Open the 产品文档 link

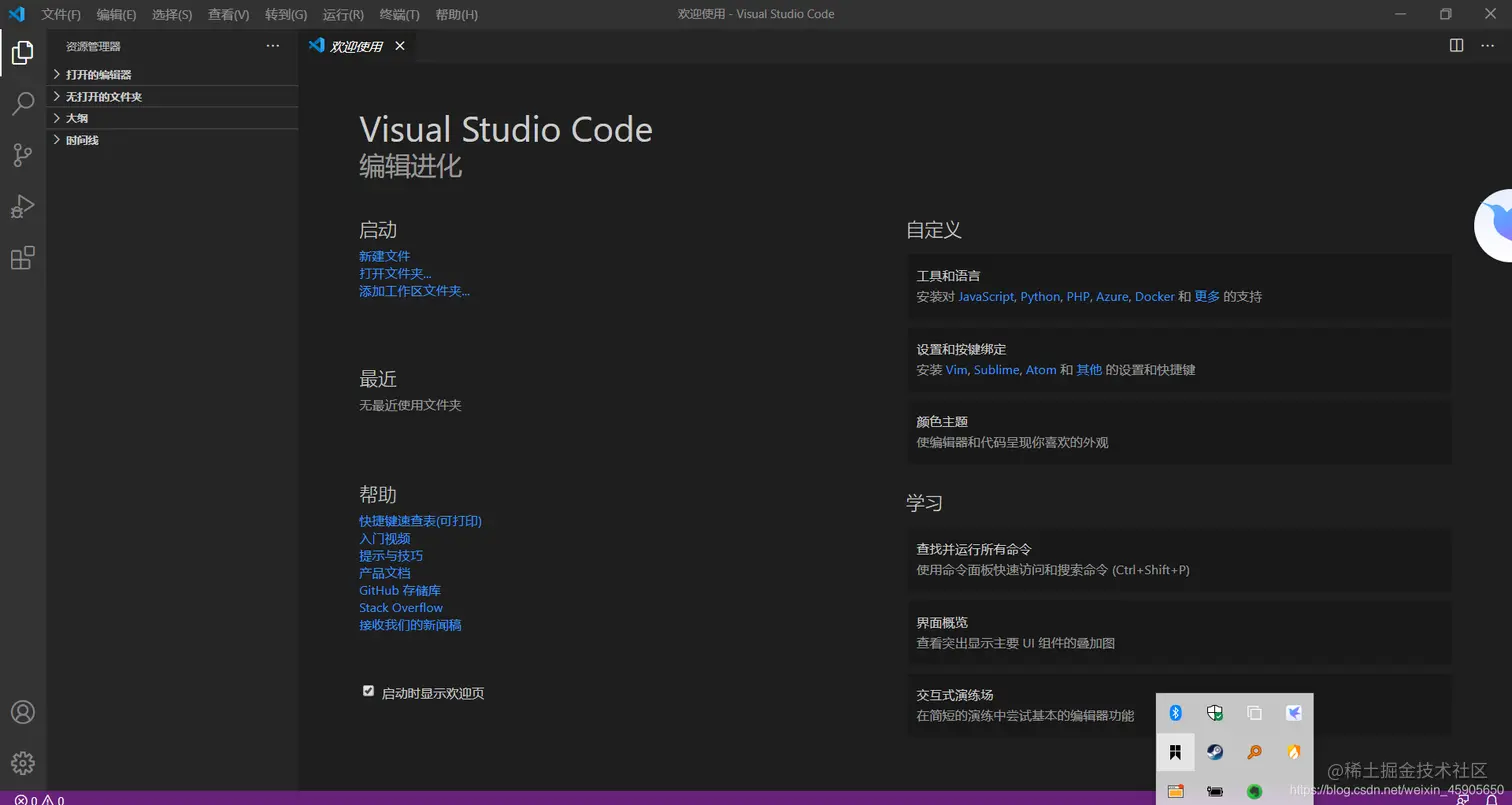[x=384, y=573]
